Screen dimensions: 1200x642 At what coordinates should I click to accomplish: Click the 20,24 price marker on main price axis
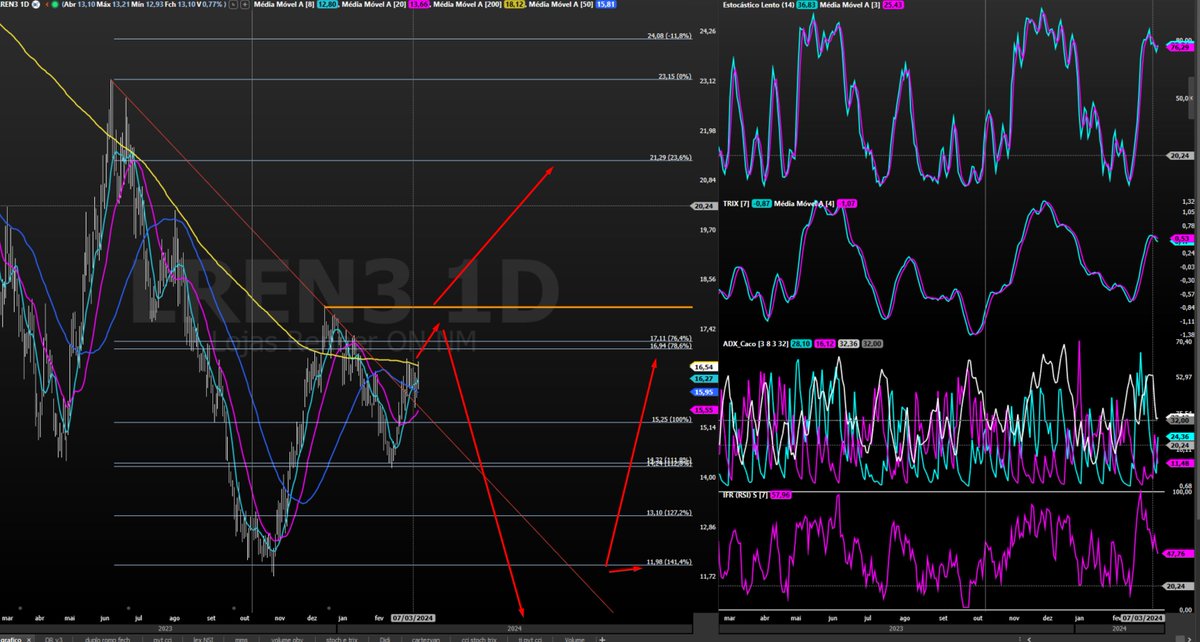tap(703, 206)
